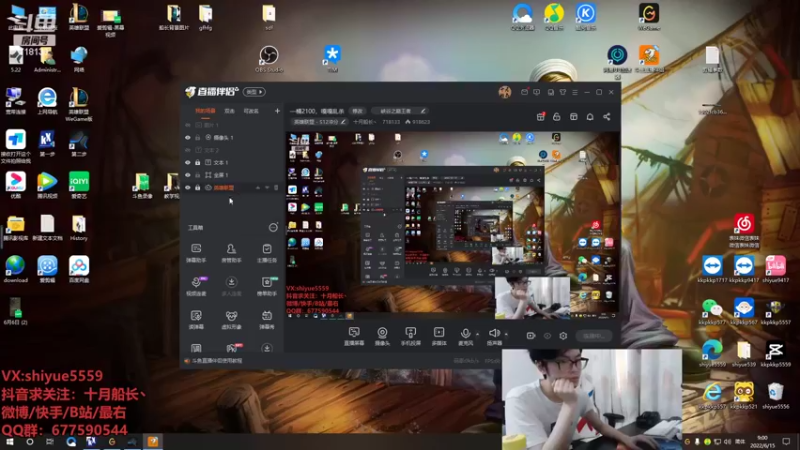Click the 修改 button beside stream title
The height and width of the screenshot is (450, 800).
point(357,111)
